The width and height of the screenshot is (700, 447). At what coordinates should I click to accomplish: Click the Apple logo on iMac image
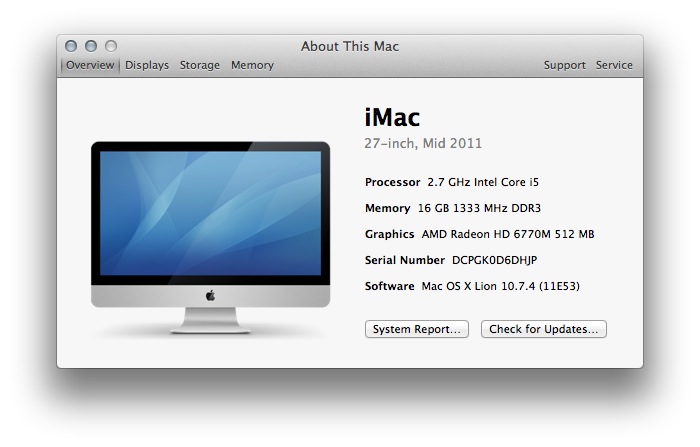(210, 295)
